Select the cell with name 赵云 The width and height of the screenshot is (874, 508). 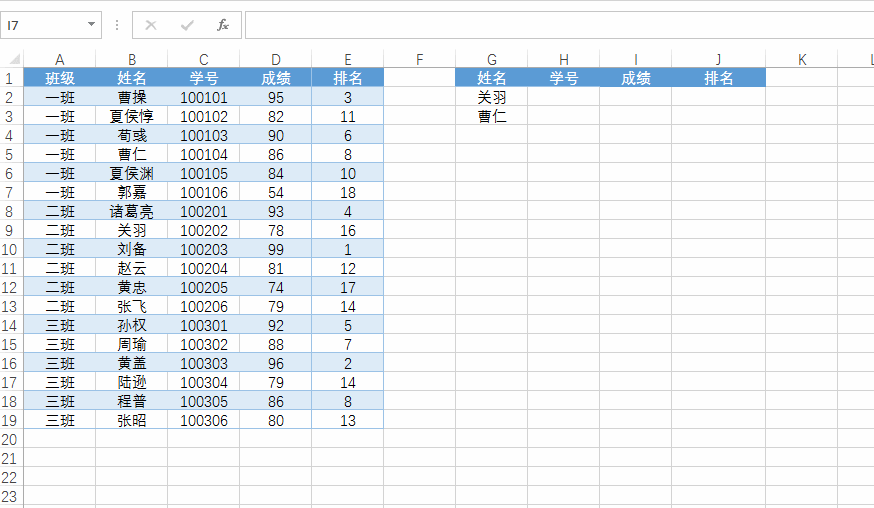click(132, 268)
